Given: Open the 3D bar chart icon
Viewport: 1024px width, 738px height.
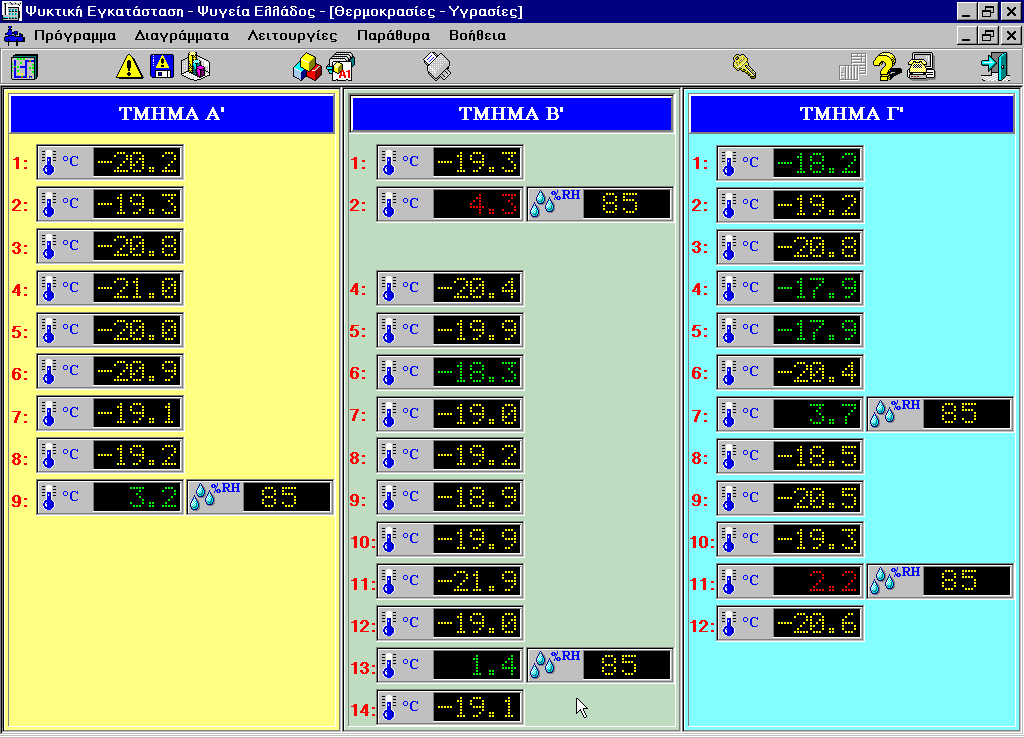Looking at the screenshot, I should point(196,67).
